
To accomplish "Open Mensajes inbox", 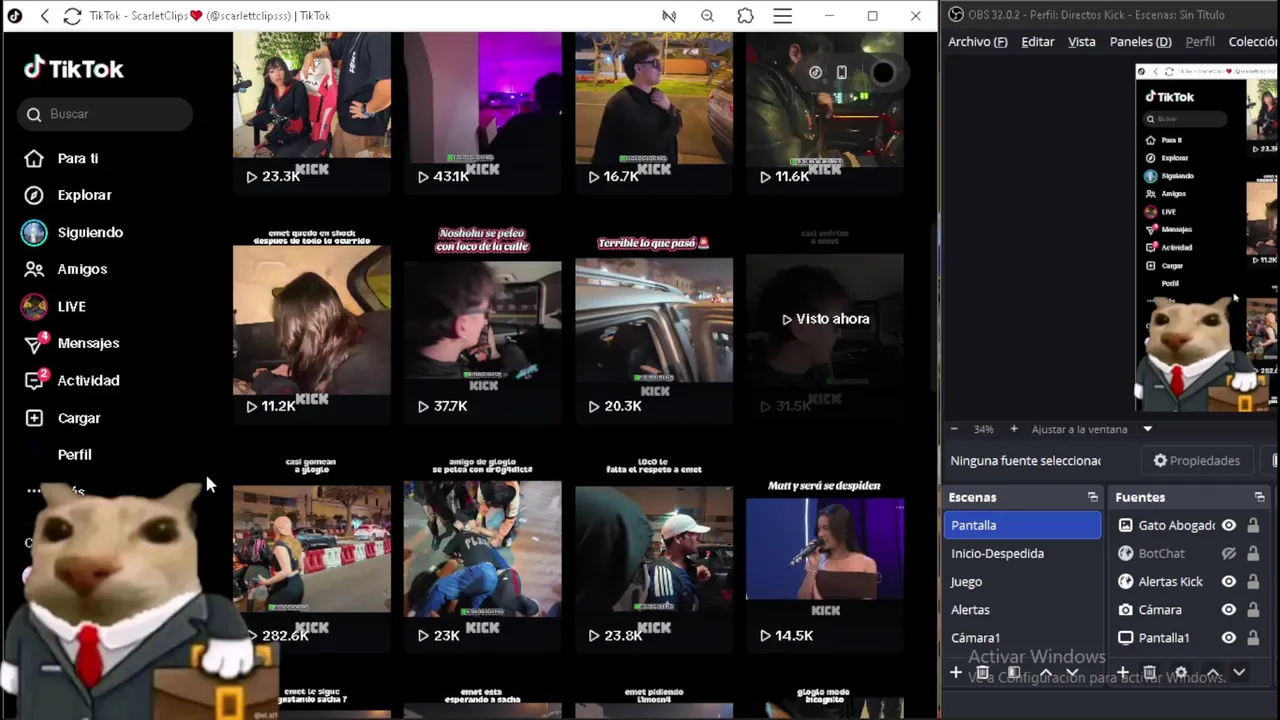I will point(88,343).
